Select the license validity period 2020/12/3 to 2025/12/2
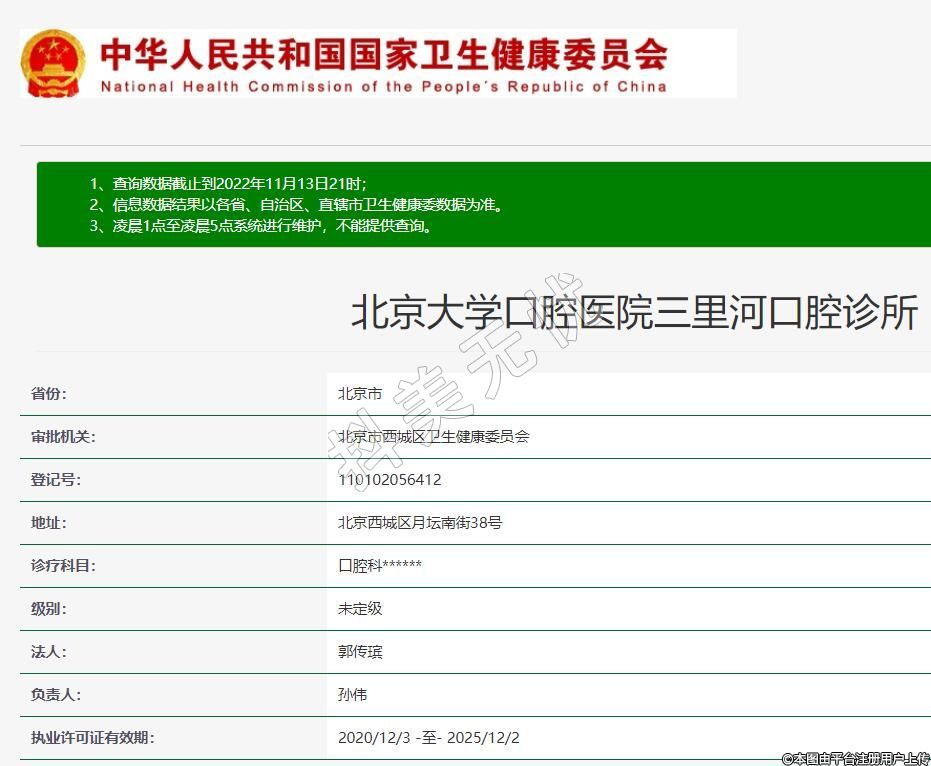 pyautogui.click(x=428, y=738)
